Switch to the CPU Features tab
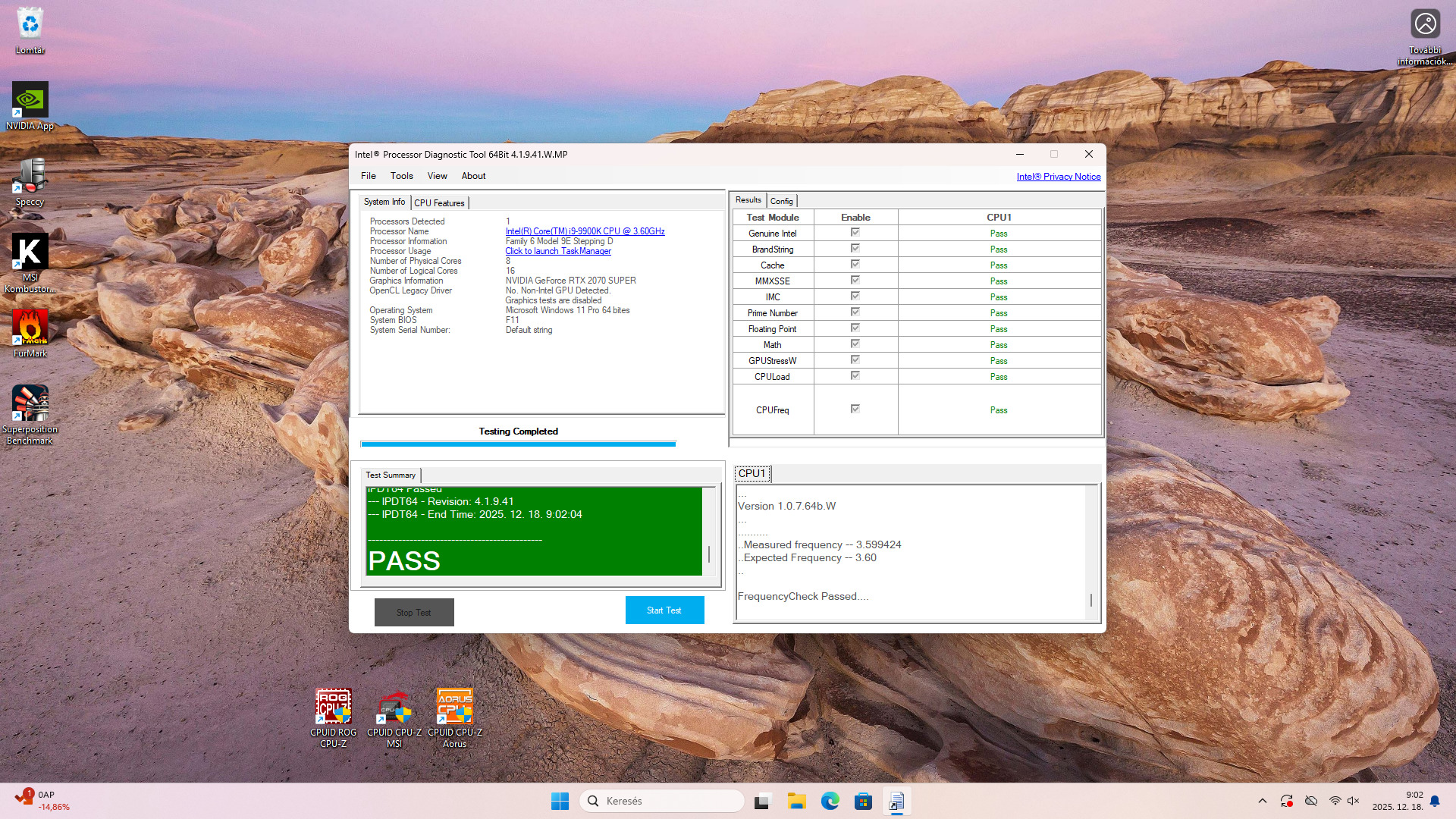1456x819 pixels. [439, 202]
